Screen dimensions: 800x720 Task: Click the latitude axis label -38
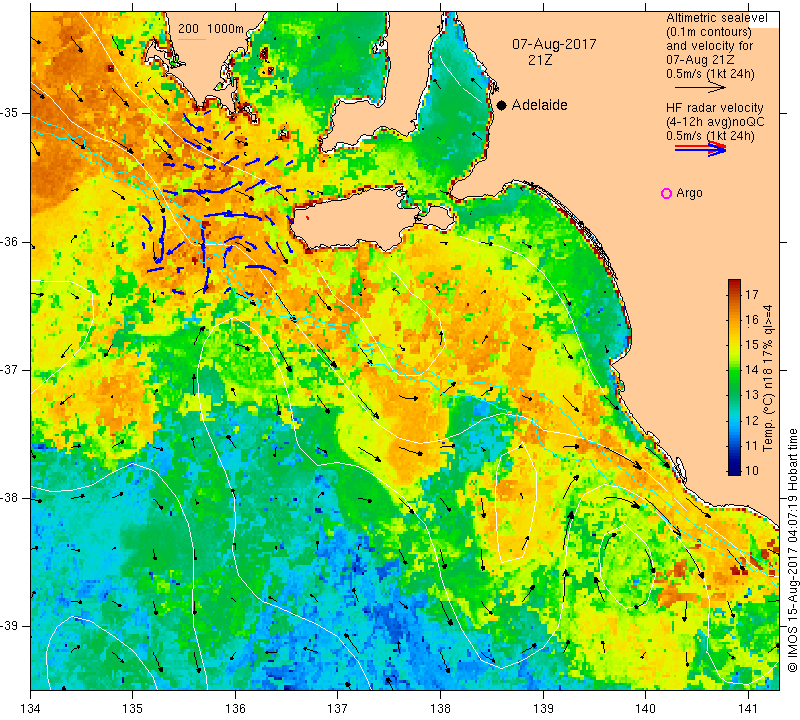(10, 498)
